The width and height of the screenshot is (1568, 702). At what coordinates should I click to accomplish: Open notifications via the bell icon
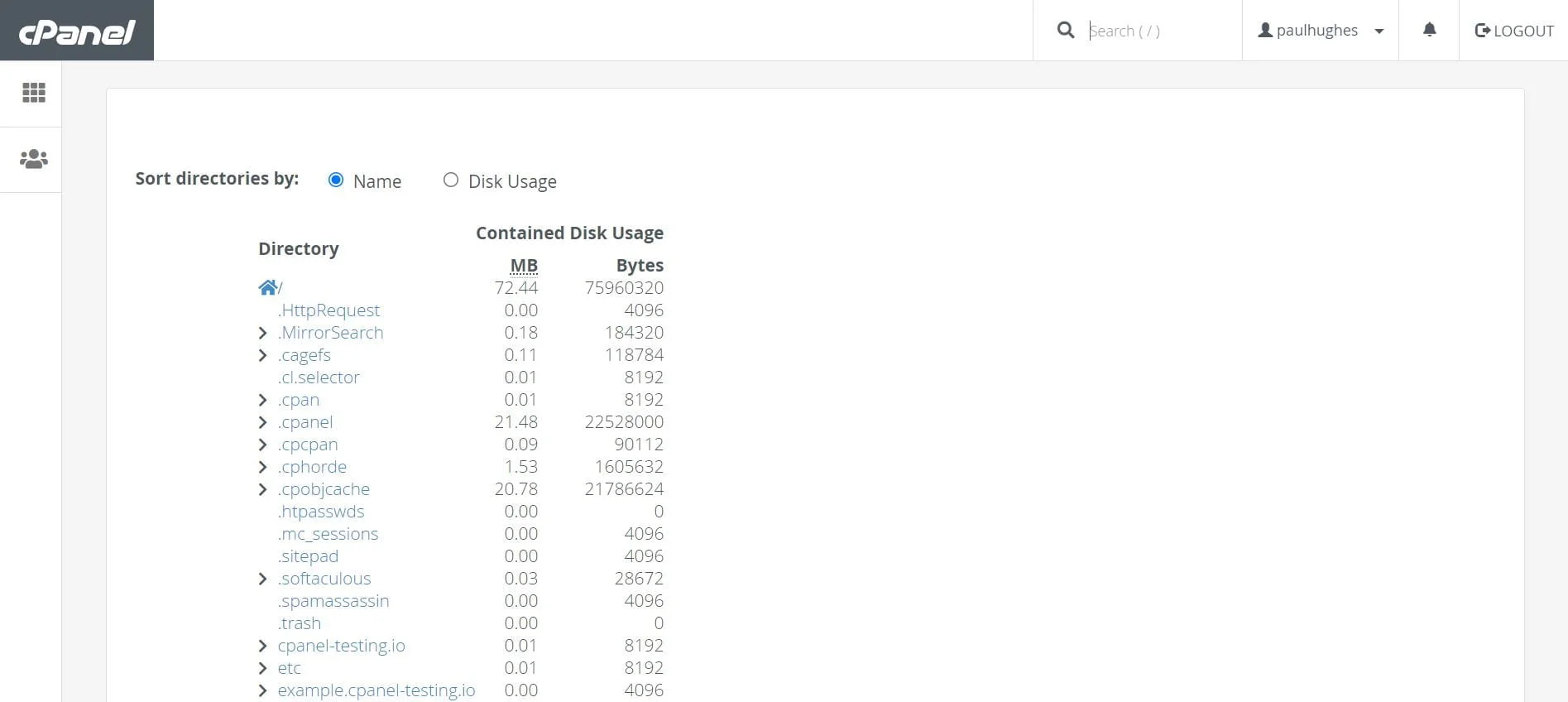pos(1429,30)
